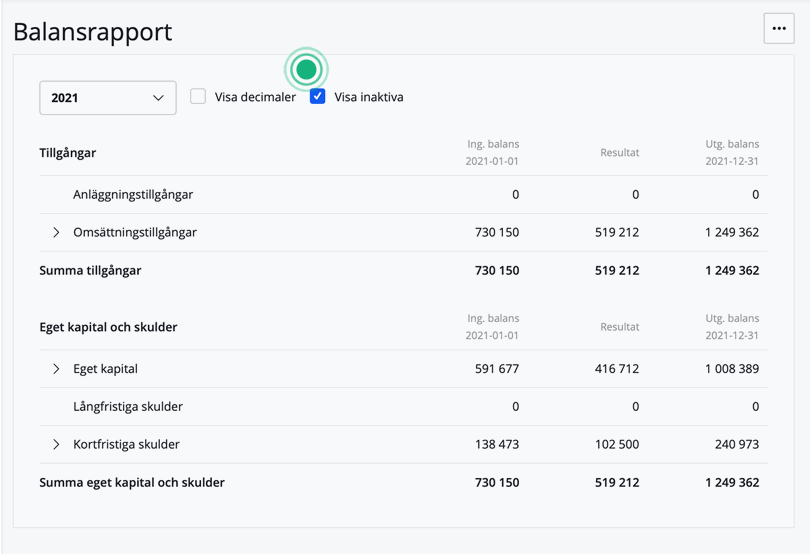This screenshot has width=810, height=554.
Task: Click the Omsättningstillgångar label text
Action: coord(135,232)
